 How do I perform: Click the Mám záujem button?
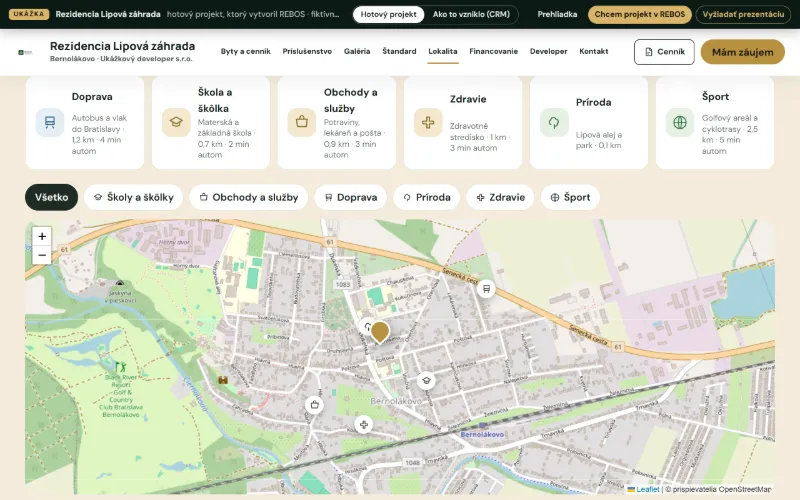point(742,52)
